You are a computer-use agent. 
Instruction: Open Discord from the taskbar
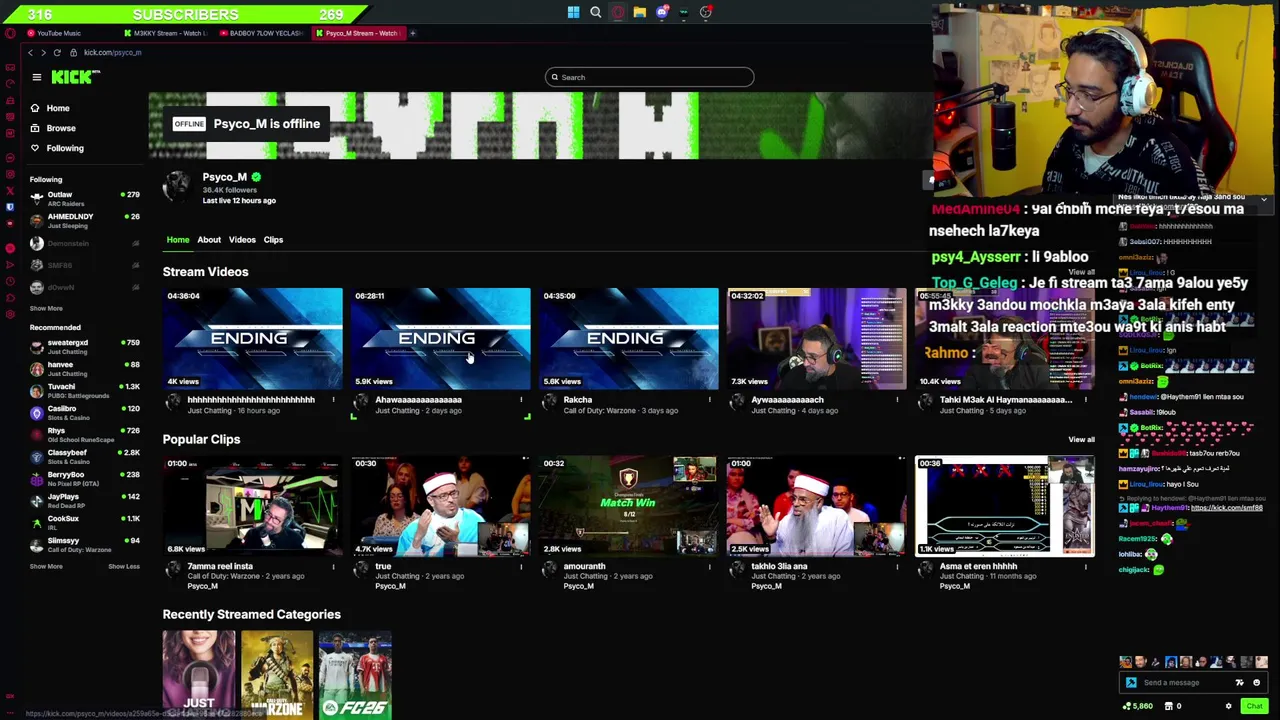tap(662, 12)
